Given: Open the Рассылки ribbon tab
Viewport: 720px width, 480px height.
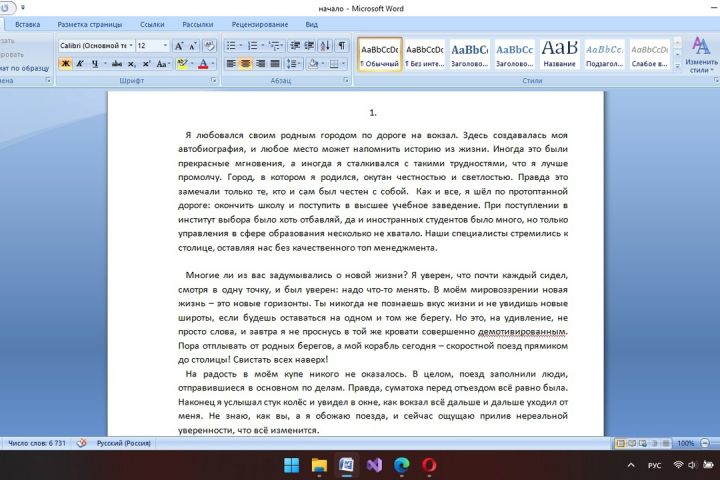Looking at the screenshot, I should (x=197, y=25).
